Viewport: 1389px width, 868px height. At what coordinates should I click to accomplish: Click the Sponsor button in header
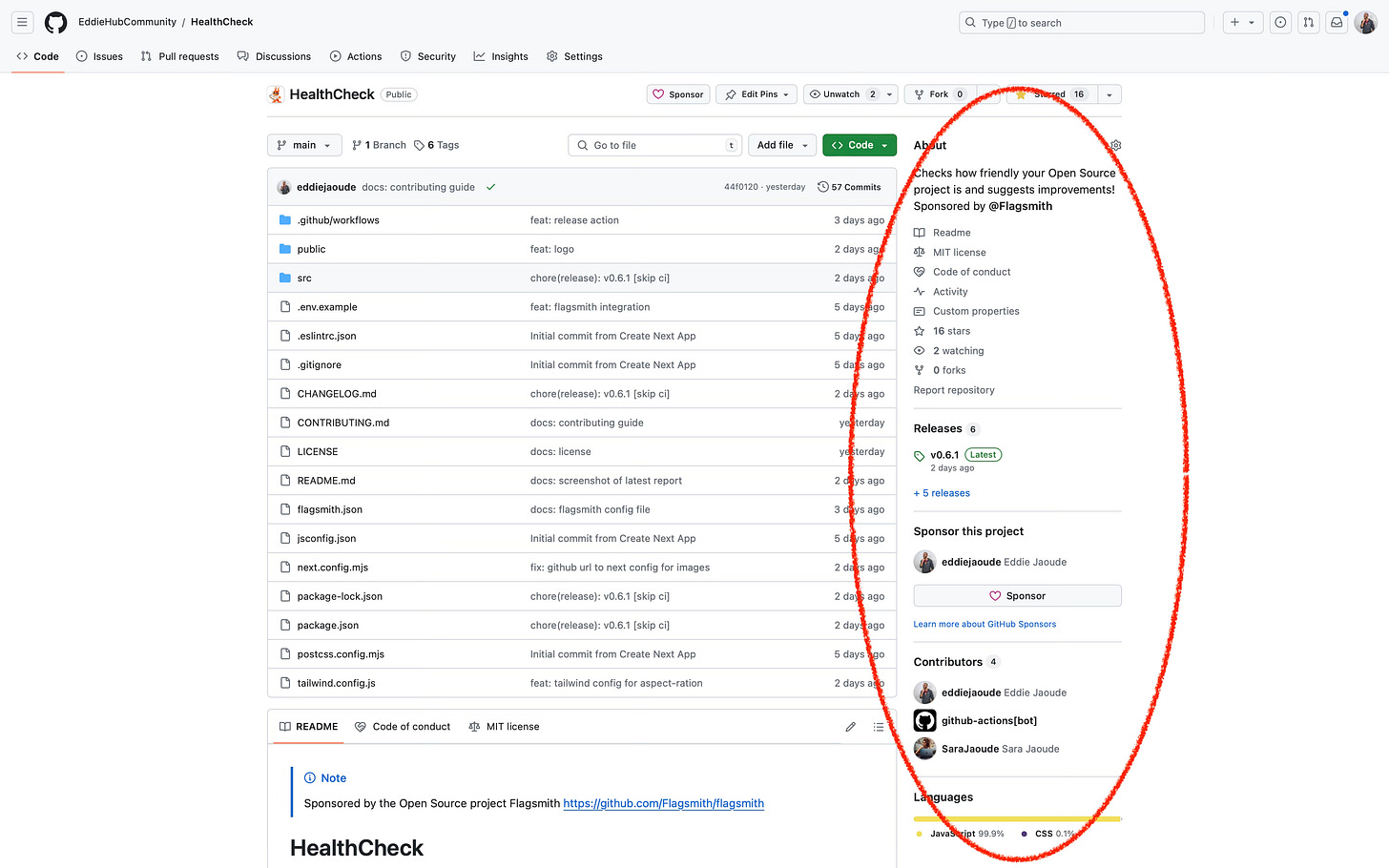coord(678,94)
